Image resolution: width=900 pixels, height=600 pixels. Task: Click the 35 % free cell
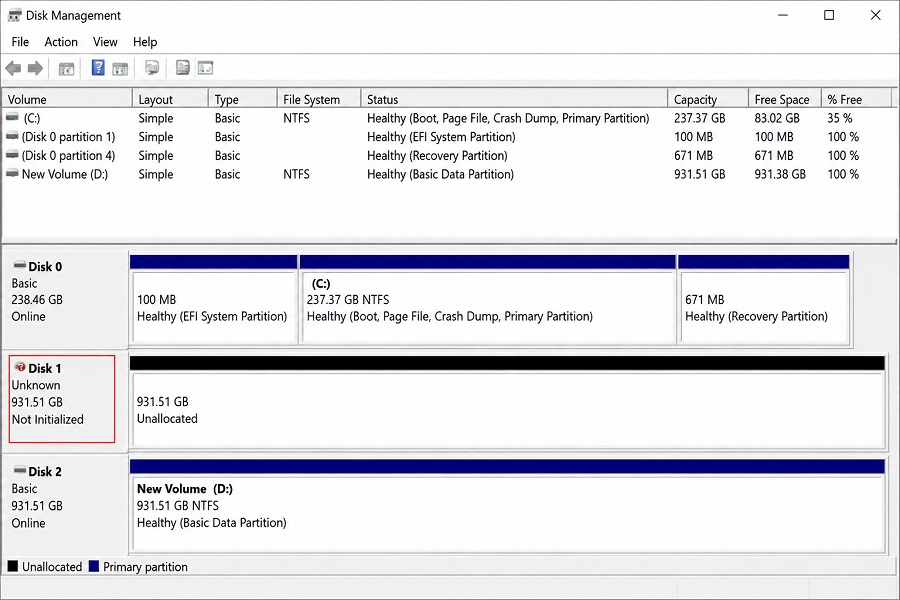(840, 118)
